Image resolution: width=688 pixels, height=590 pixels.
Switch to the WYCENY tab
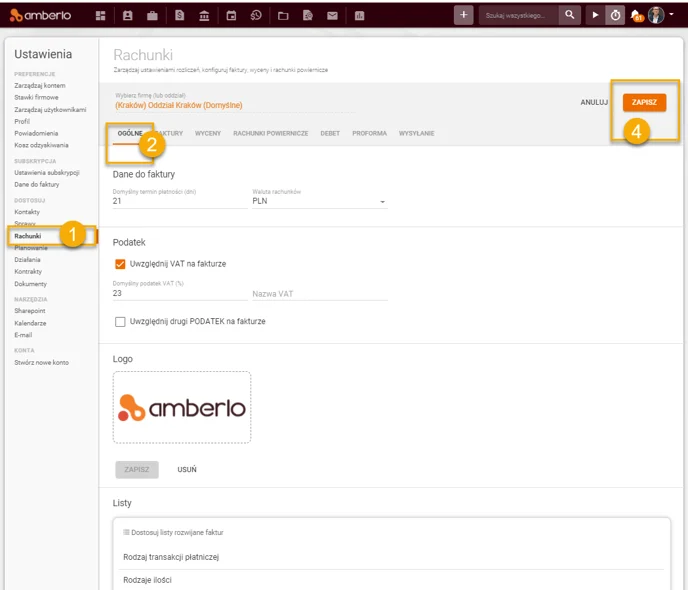(208, 133)
